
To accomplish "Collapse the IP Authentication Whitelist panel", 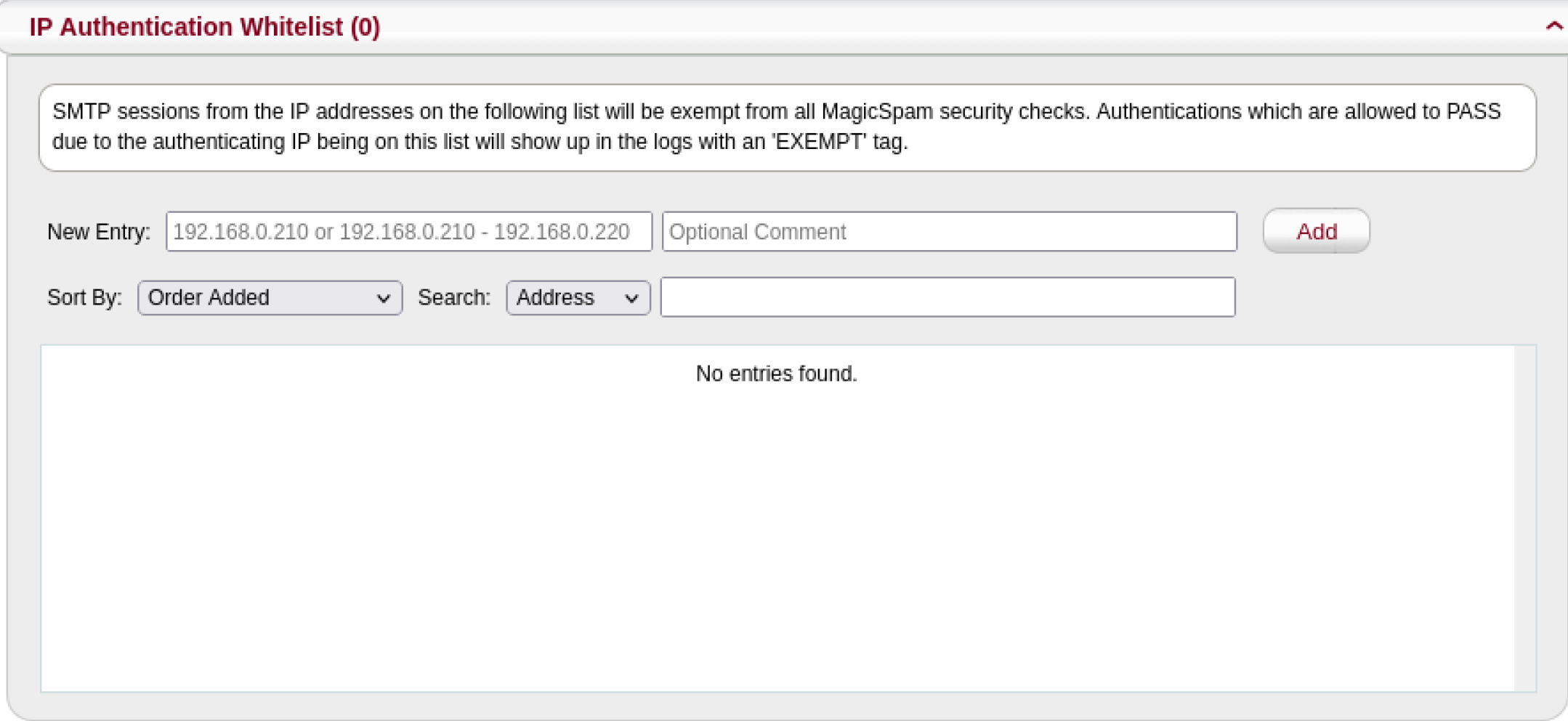I will tap(1553, 26).
